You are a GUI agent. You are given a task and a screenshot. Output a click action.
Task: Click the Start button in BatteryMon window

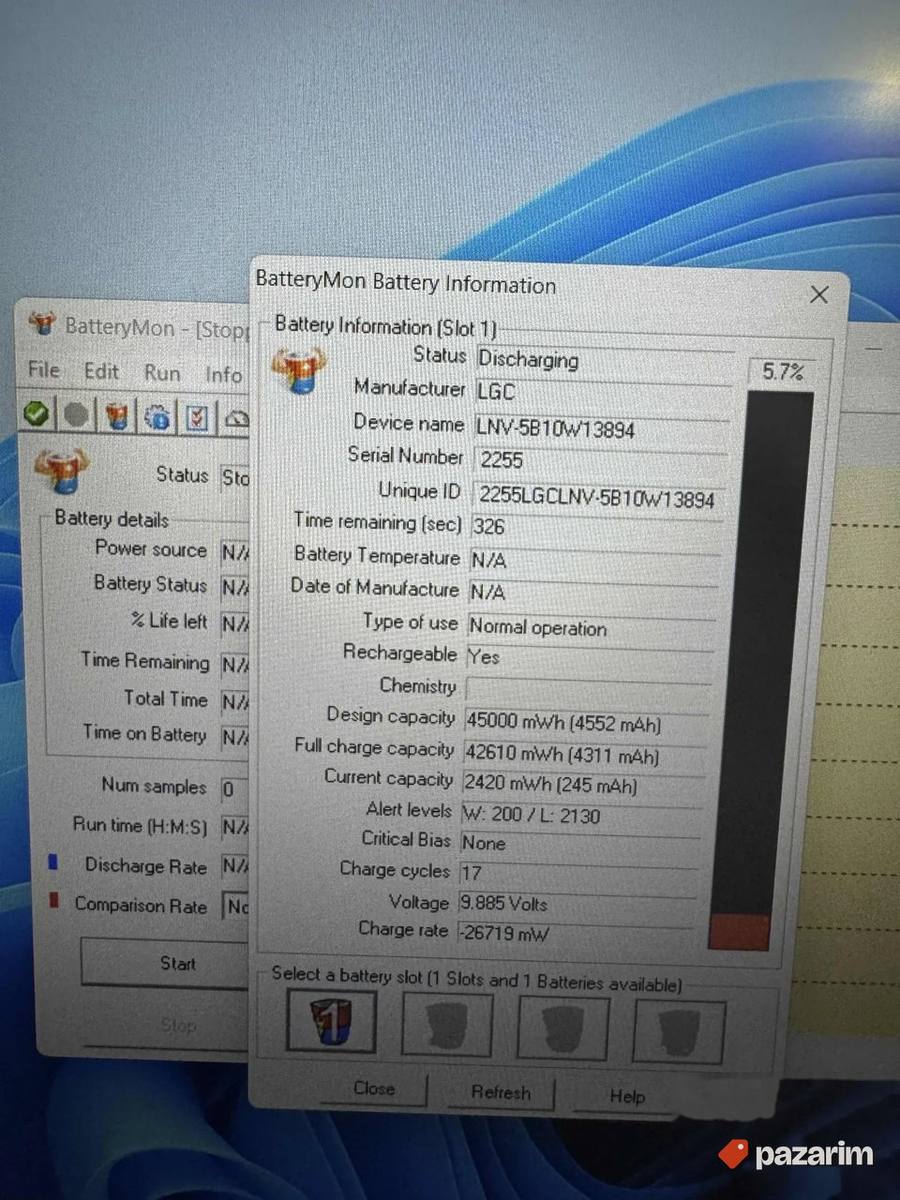coord(166,963)
